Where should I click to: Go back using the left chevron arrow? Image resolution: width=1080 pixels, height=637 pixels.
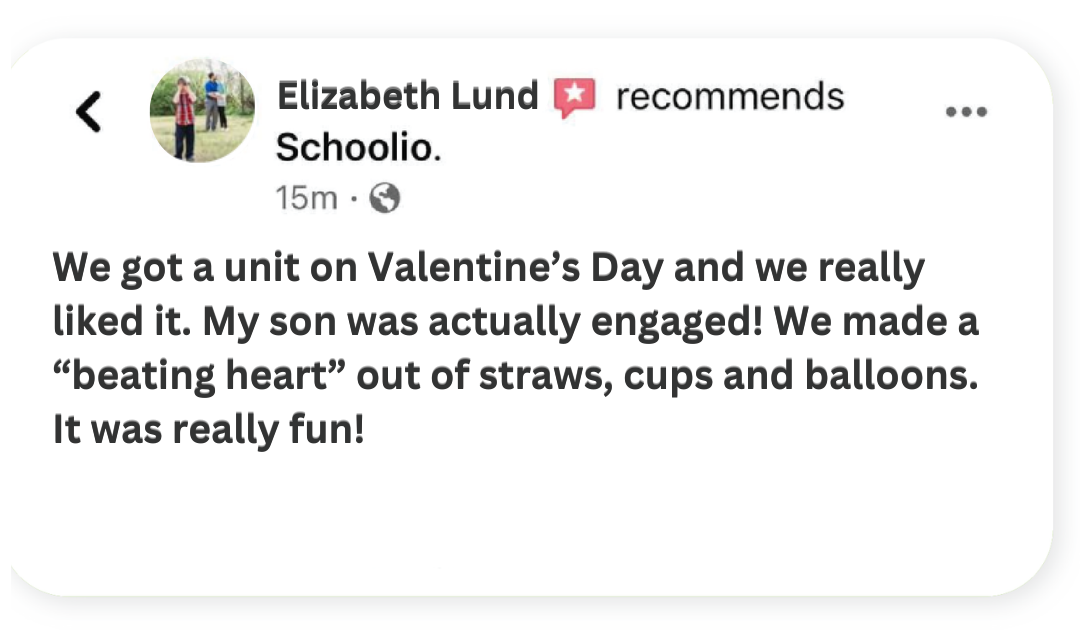(x=89, y=111)
